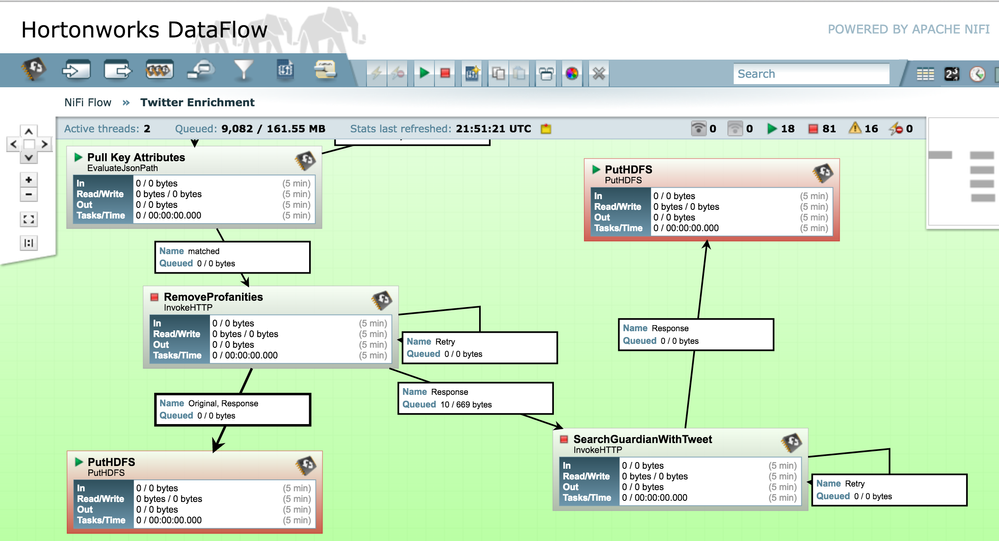Select the Processor component in the toolbar
Viewport: 999px width, 541px height.
pyautogui.click(x=34, y=69)
